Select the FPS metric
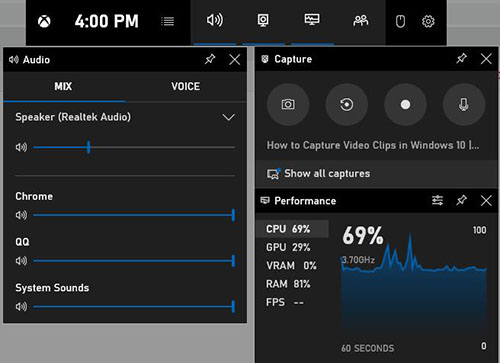 (292, 302)
